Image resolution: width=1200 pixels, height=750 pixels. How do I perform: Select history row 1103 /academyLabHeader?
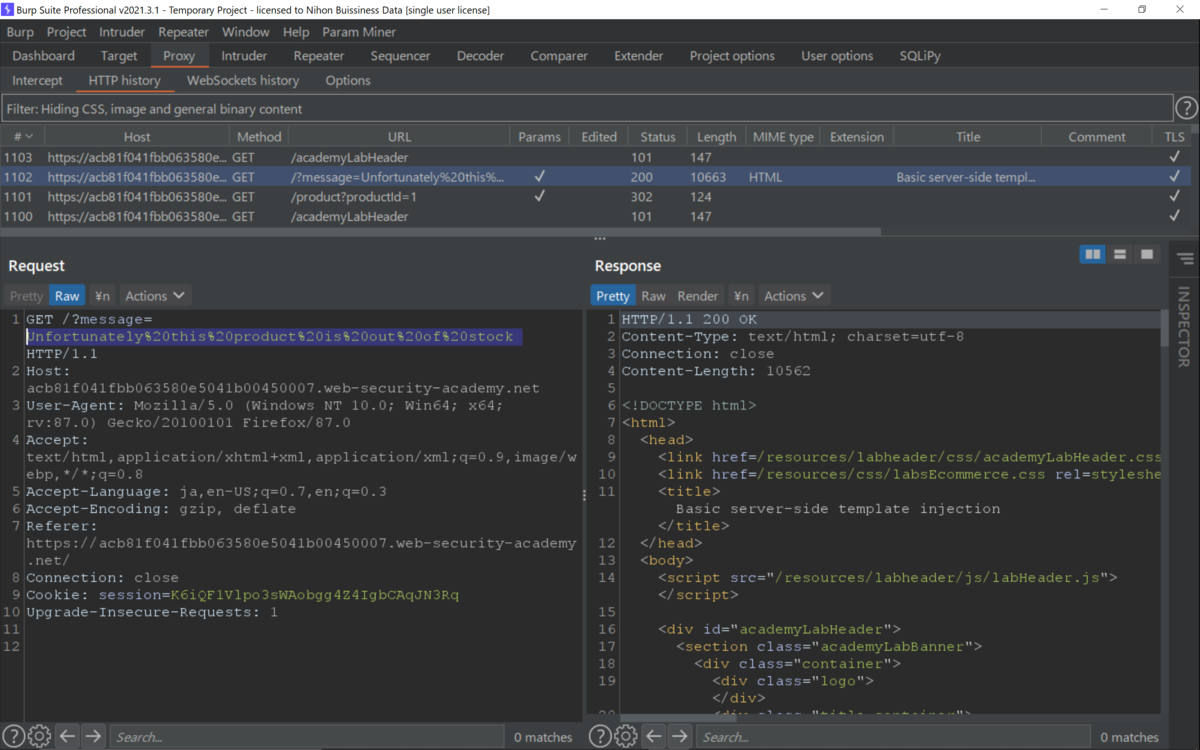[x=596, y=157]
